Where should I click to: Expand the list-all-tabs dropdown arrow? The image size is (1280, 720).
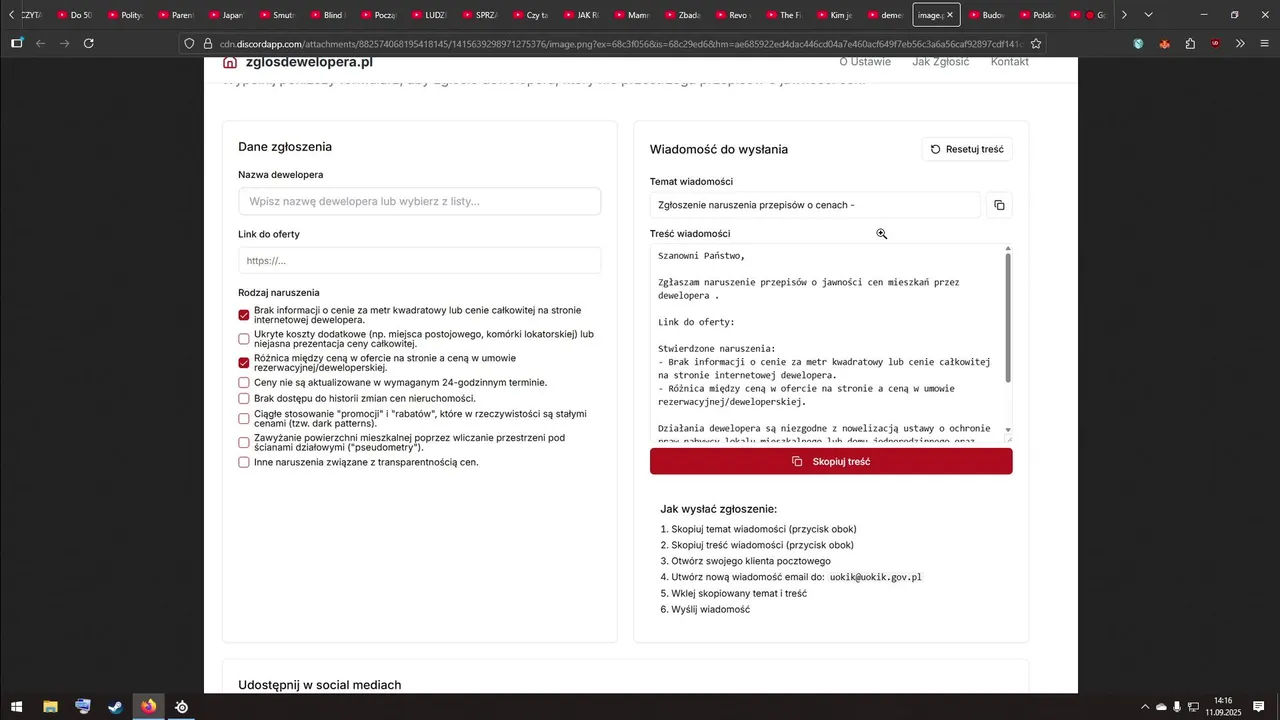pyautogui.click(x=1148, y=15)
